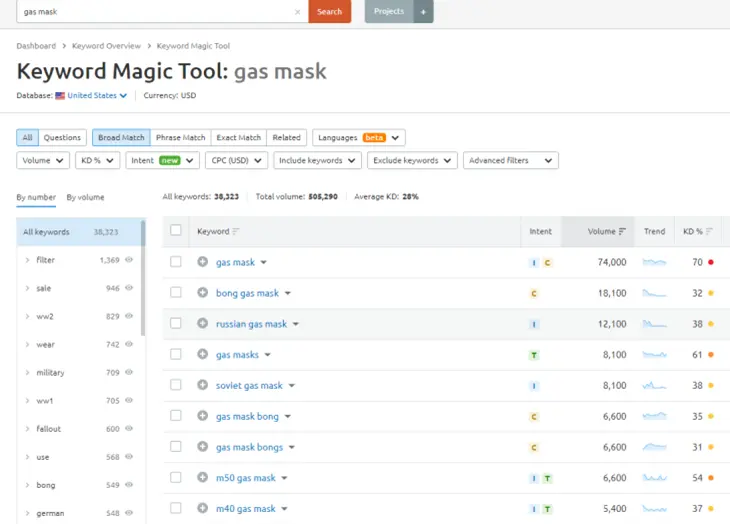Viewport: 730px width, 524px height.
Task: Toggle eye icon for 'sale' group
Action: (129, 288)
